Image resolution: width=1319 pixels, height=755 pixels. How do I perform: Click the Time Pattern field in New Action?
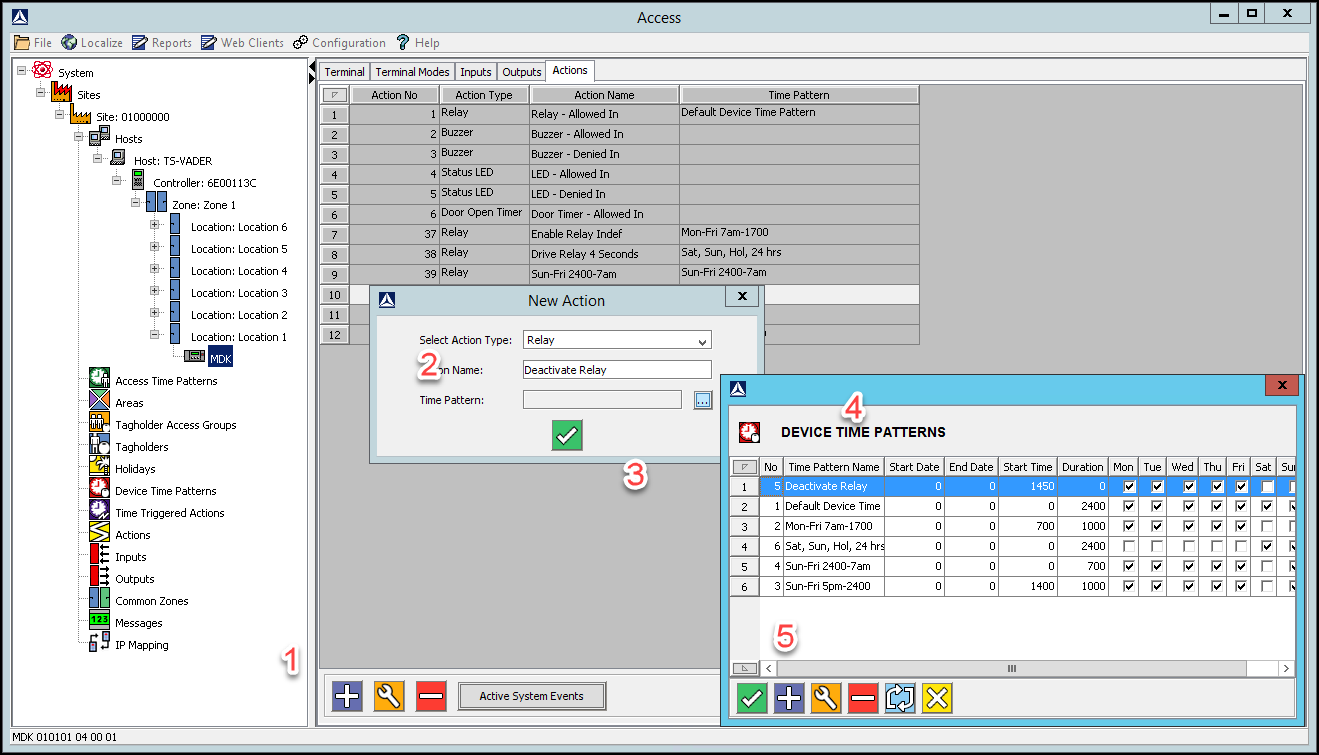click(602, 400)
